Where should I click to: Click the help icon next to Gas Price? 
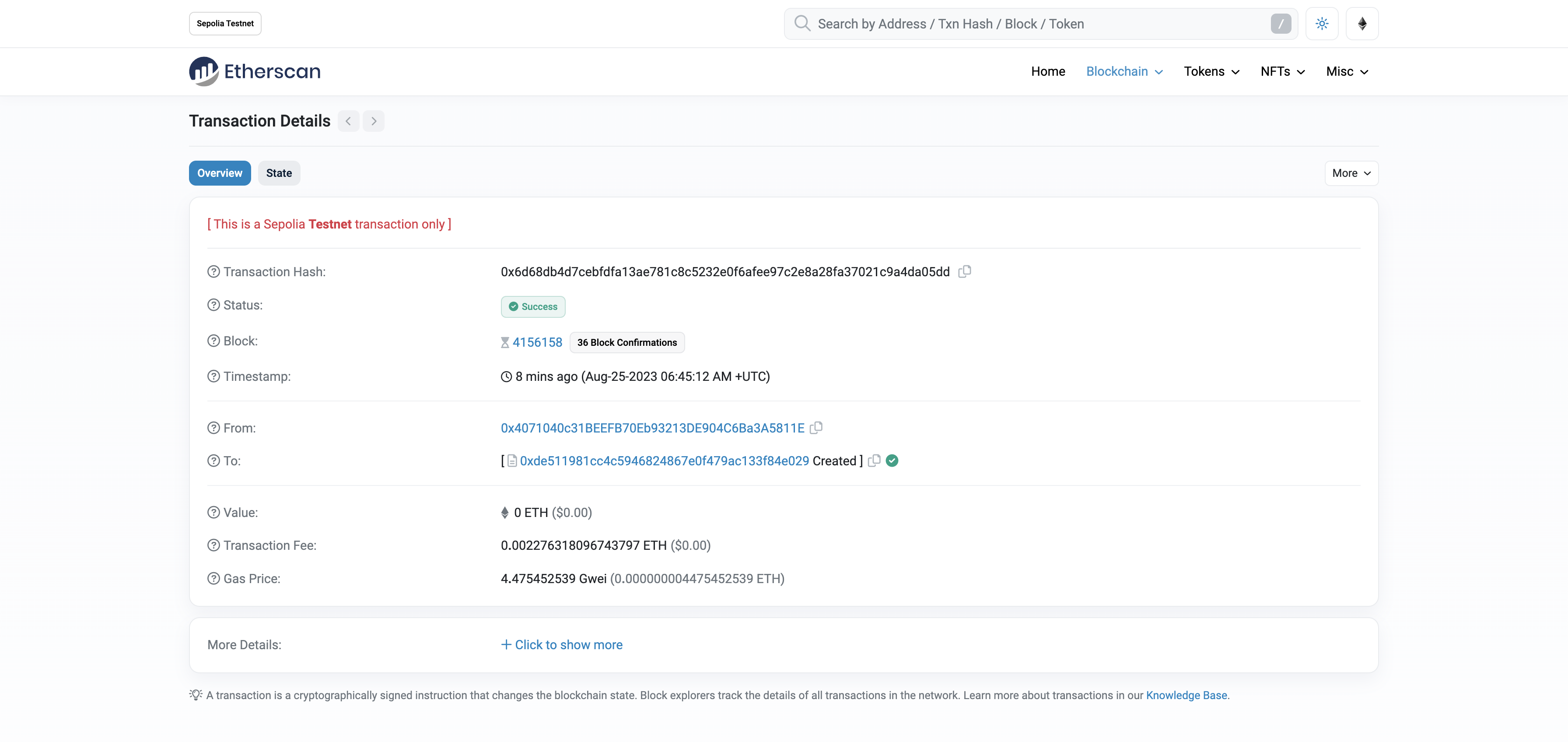[213, 578]
